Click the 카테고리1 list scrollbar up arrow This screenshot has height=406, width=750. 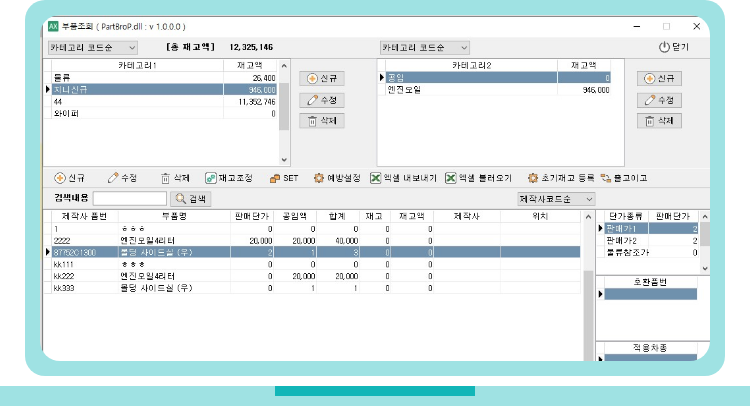(284, 66)
